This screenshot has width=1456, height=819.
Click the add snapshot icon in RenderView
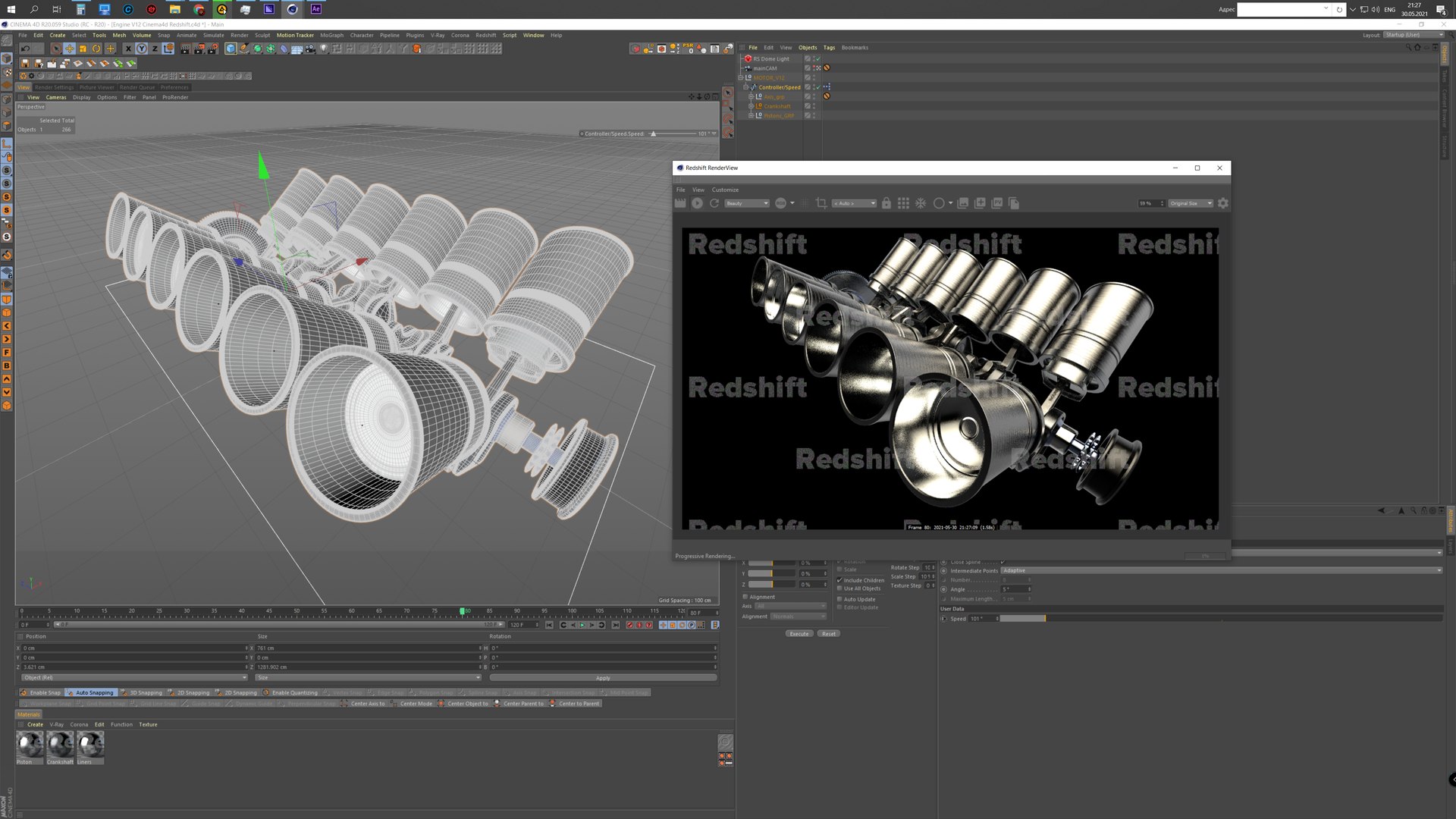(980, 203)
